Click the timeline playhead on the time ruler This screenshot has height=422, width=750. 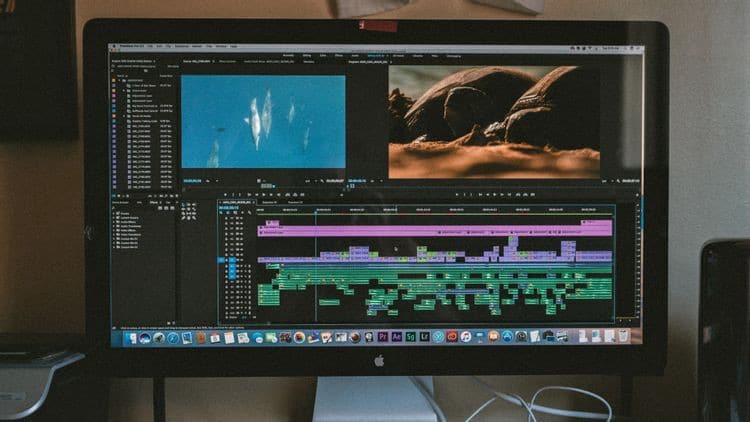(316, 210)
